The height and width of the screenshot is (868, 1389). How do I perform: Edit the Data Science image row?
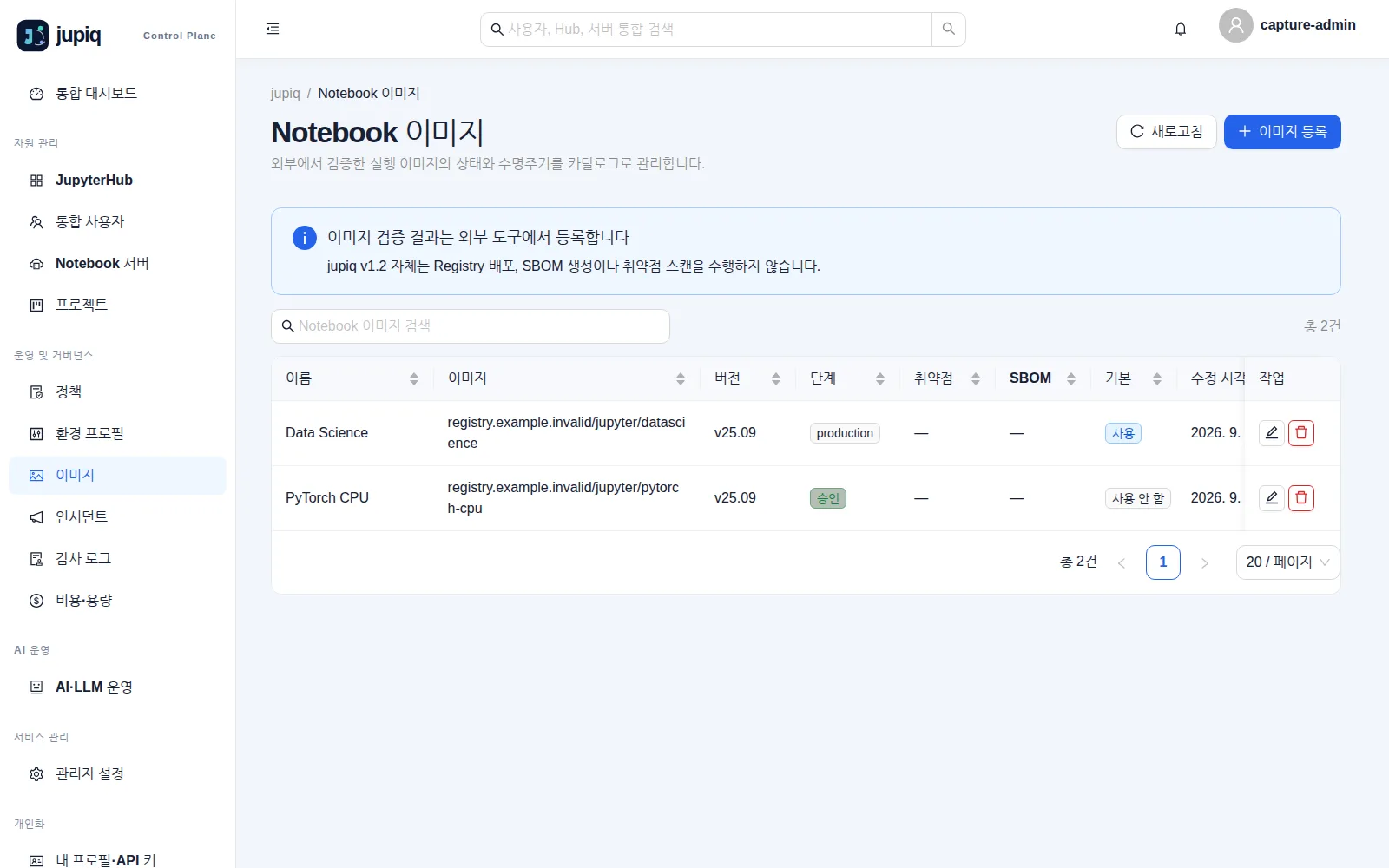(x=1271, y=432)
